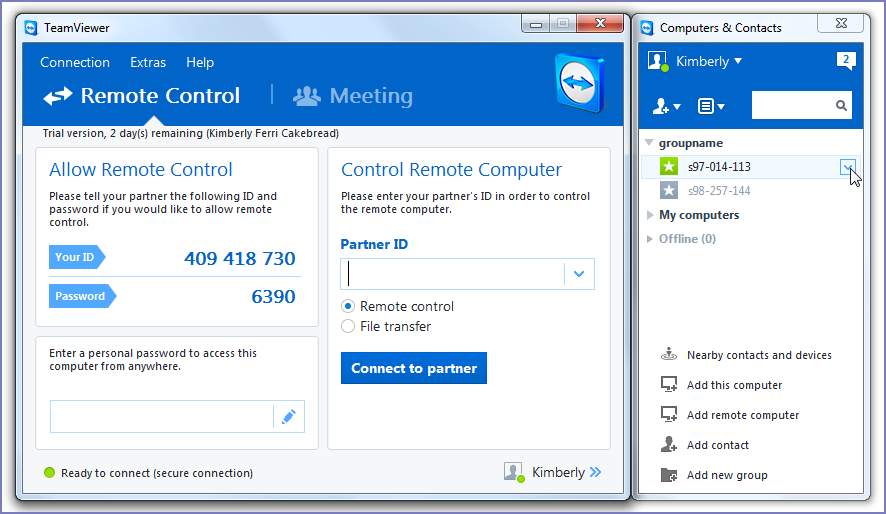Click Kimberly's avatar in the bottom status bar

click(514, 472)
